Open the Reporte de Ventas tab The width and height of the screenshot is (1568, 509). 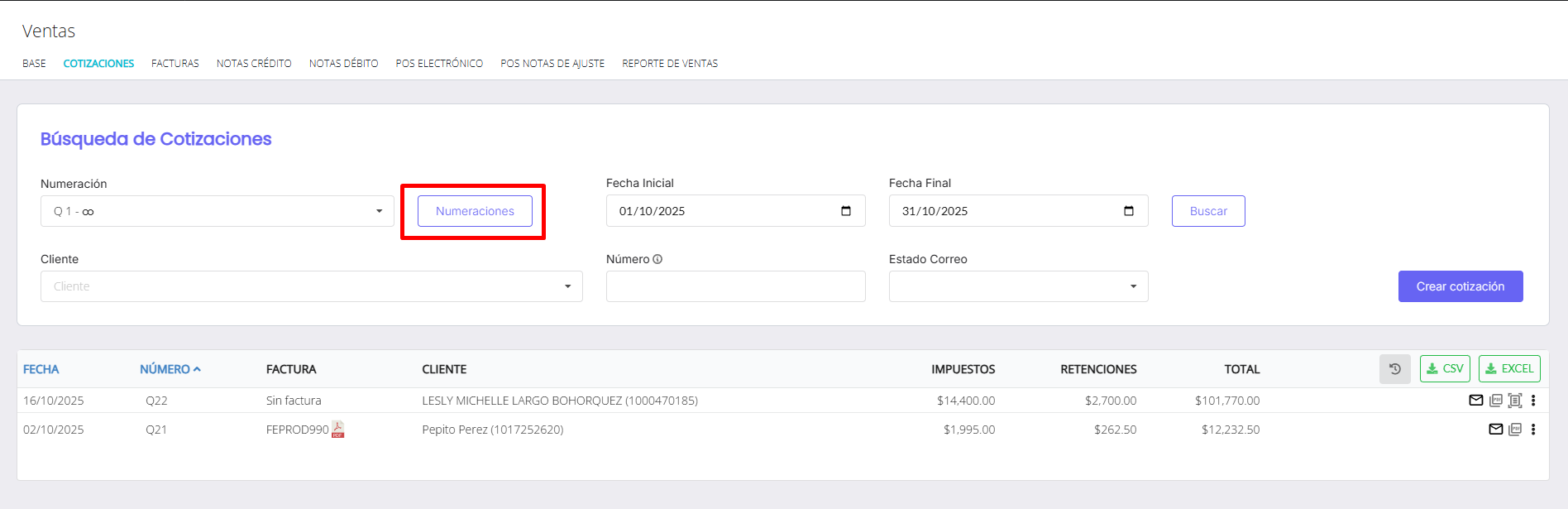[x=670, y=64]
